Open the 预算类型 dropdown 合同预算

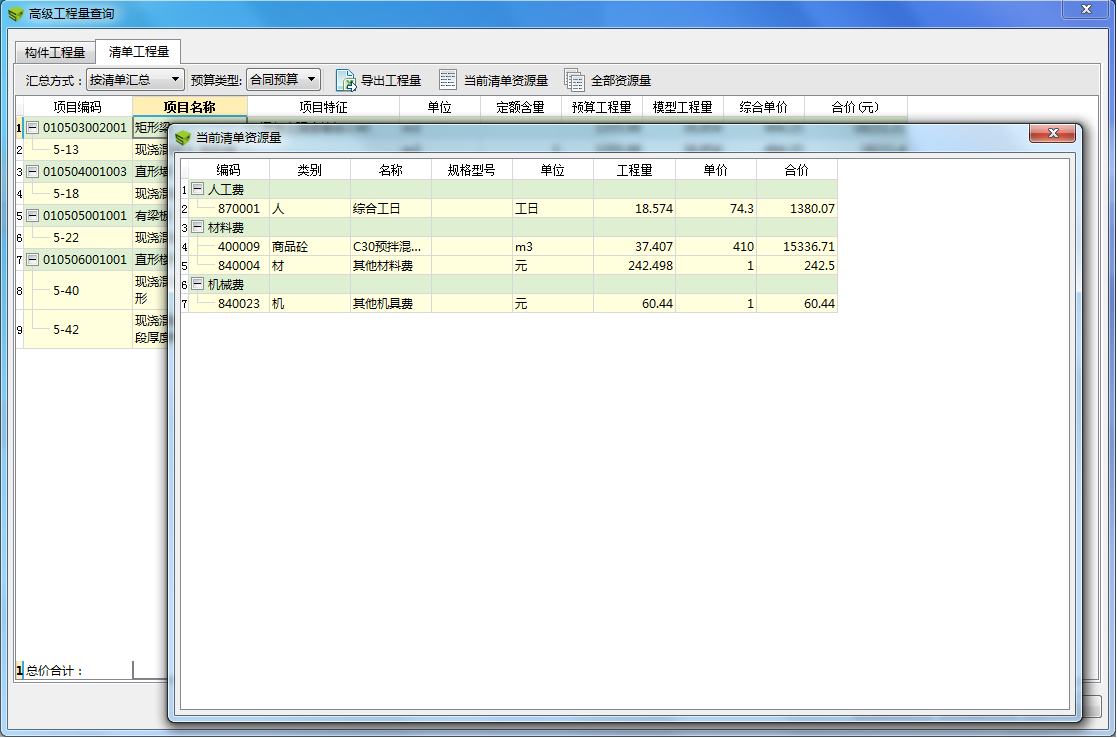click(x=284, y=80)
